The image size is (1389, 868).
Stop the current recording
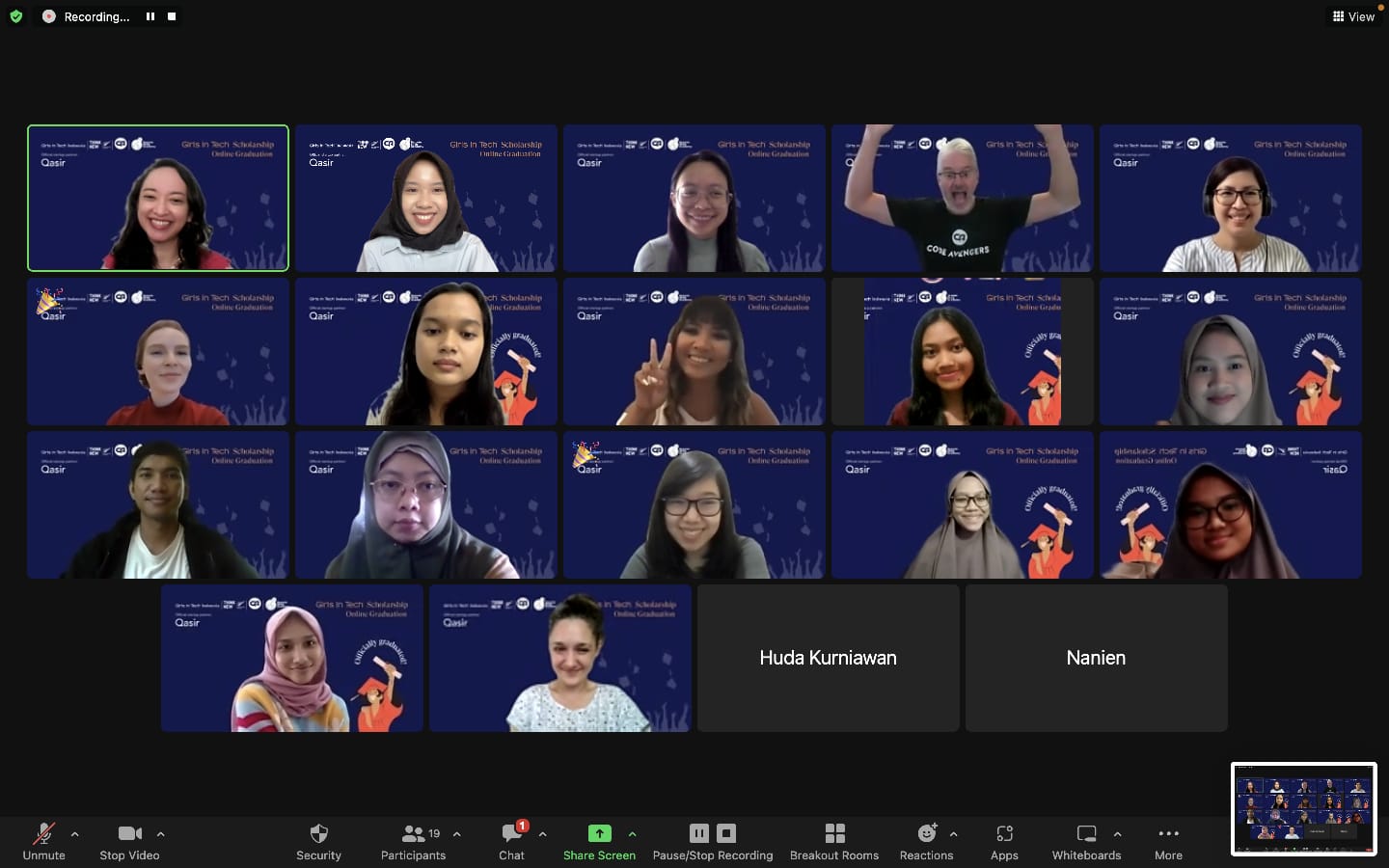tap(724, 832)
